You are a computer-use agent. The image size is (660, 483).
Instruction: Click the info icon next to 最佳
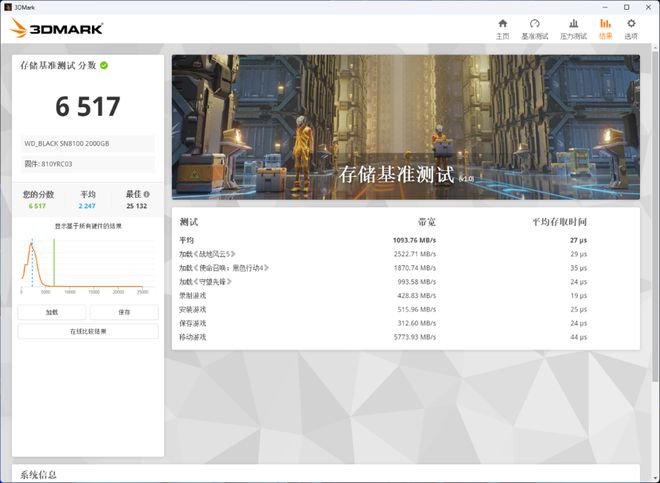point(146,194)
